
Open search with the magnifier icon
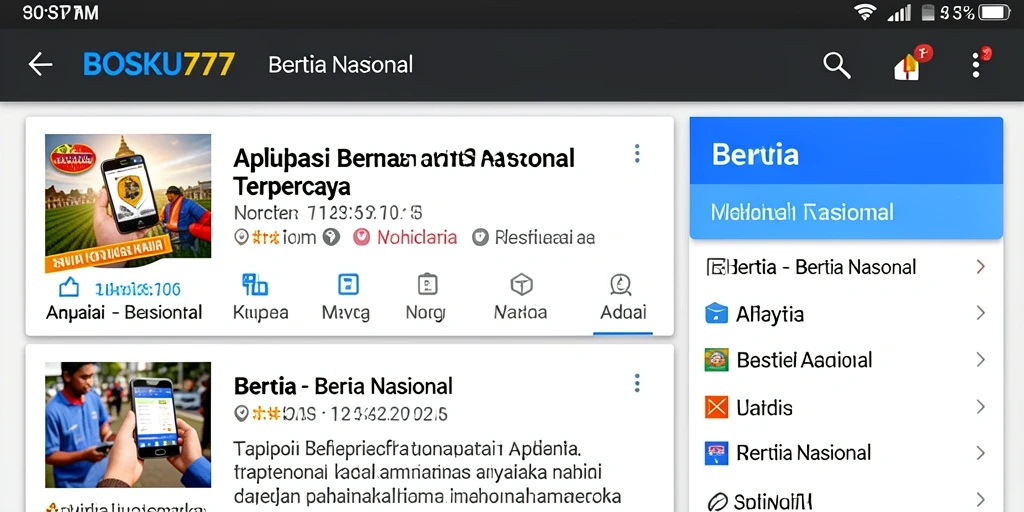point(837,65)
